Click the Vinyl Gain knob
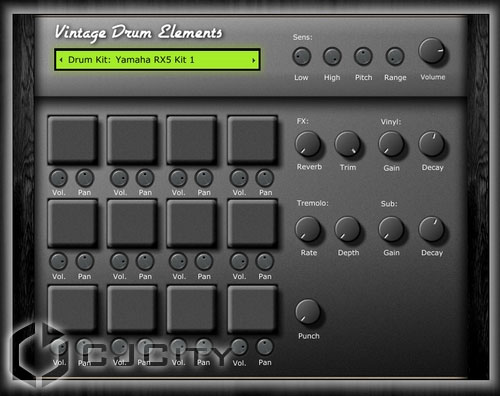This screenshot has height=396, width=500. pos(391,144)
